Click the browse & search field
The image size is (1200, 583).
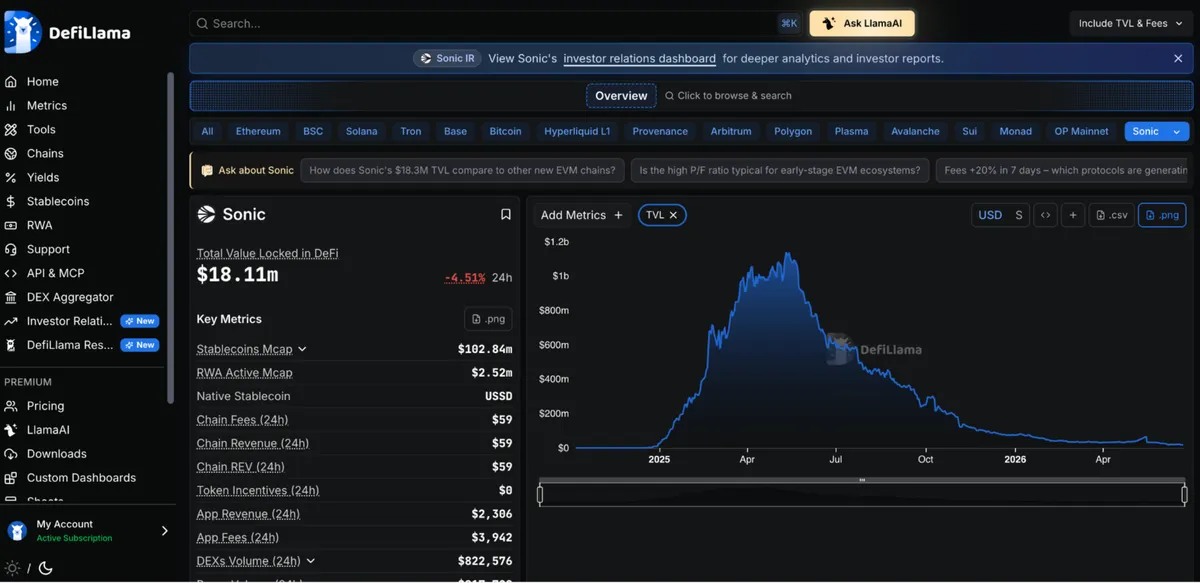point(728,96)
